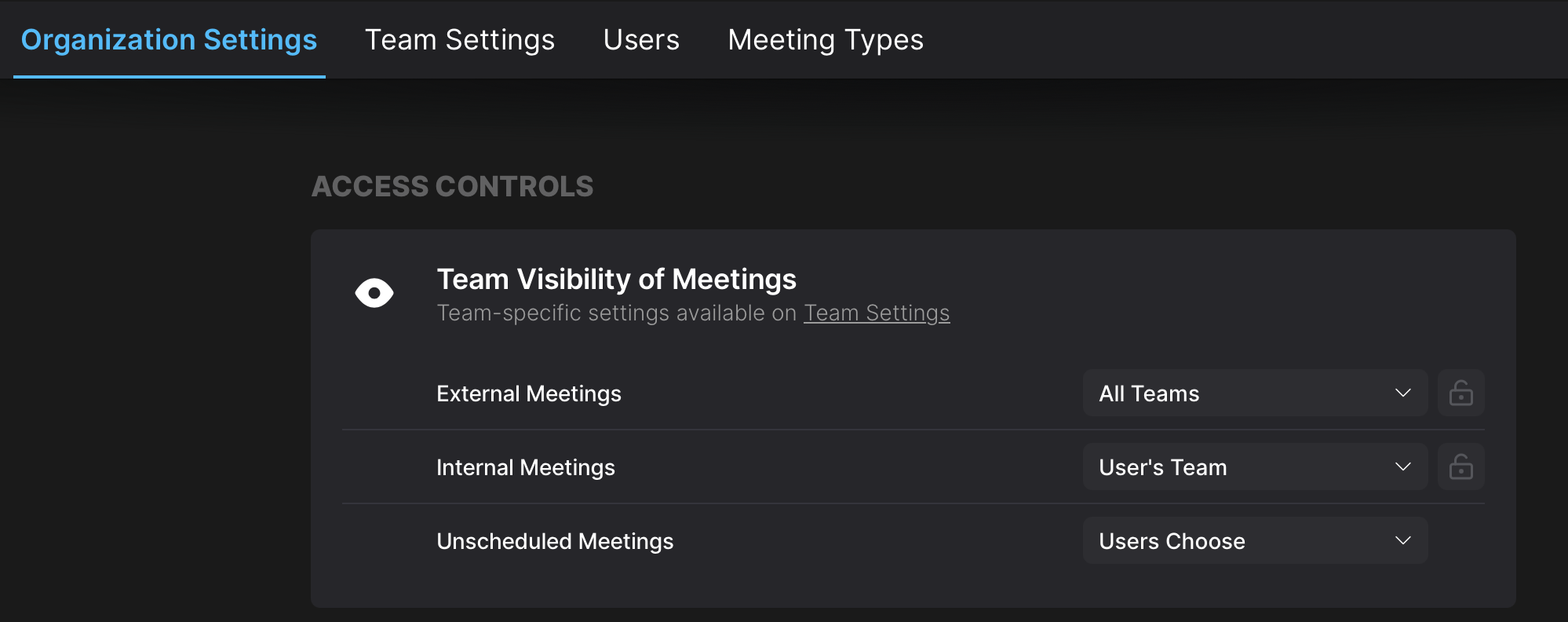Click the Unscheduled Meetings row label

click(555, 541)
